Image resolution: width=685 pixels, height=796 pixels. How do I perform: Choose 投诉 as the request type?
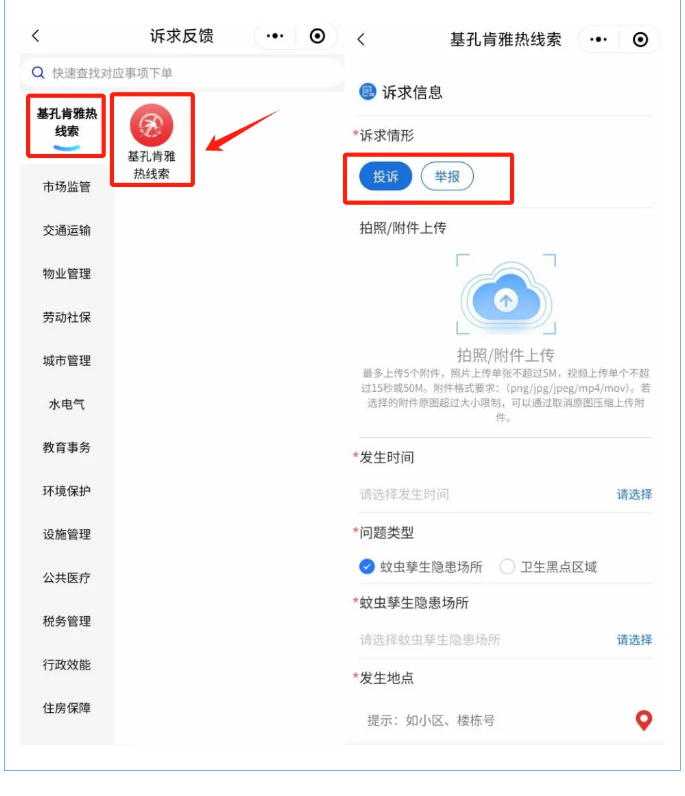[385, 177]
